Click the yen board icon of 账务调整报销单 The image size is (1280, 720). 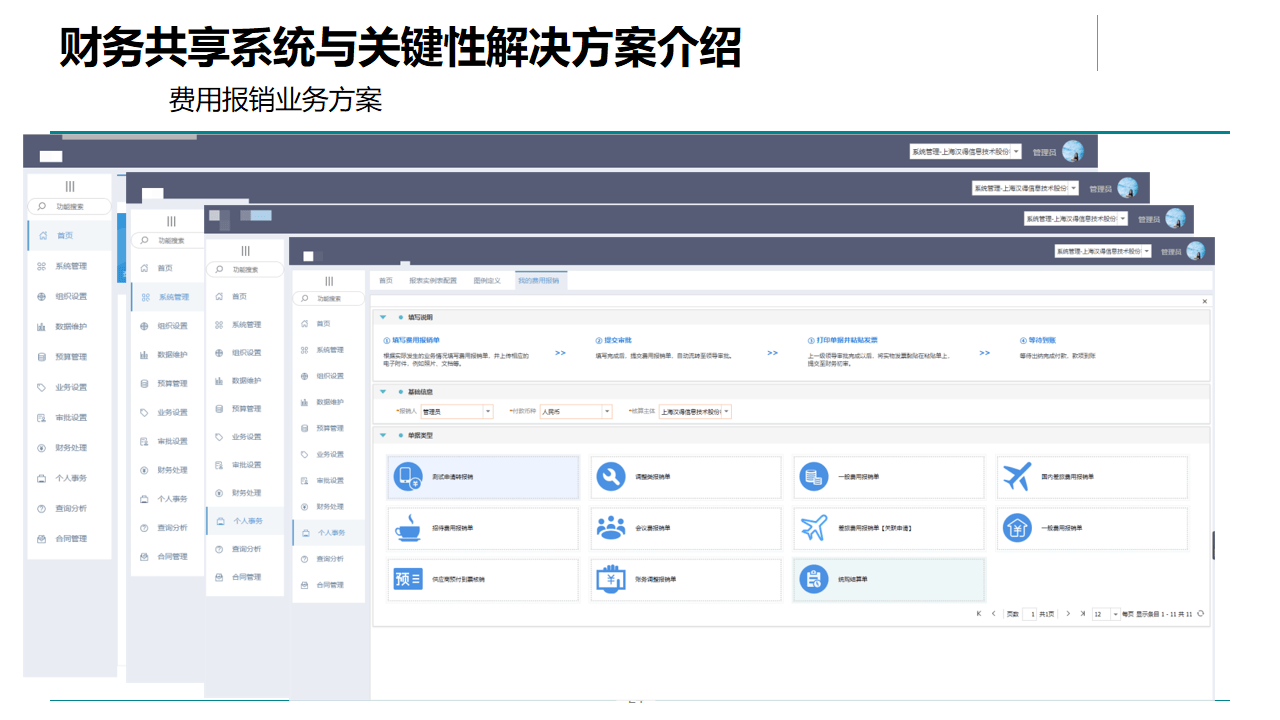pos(610,579)
